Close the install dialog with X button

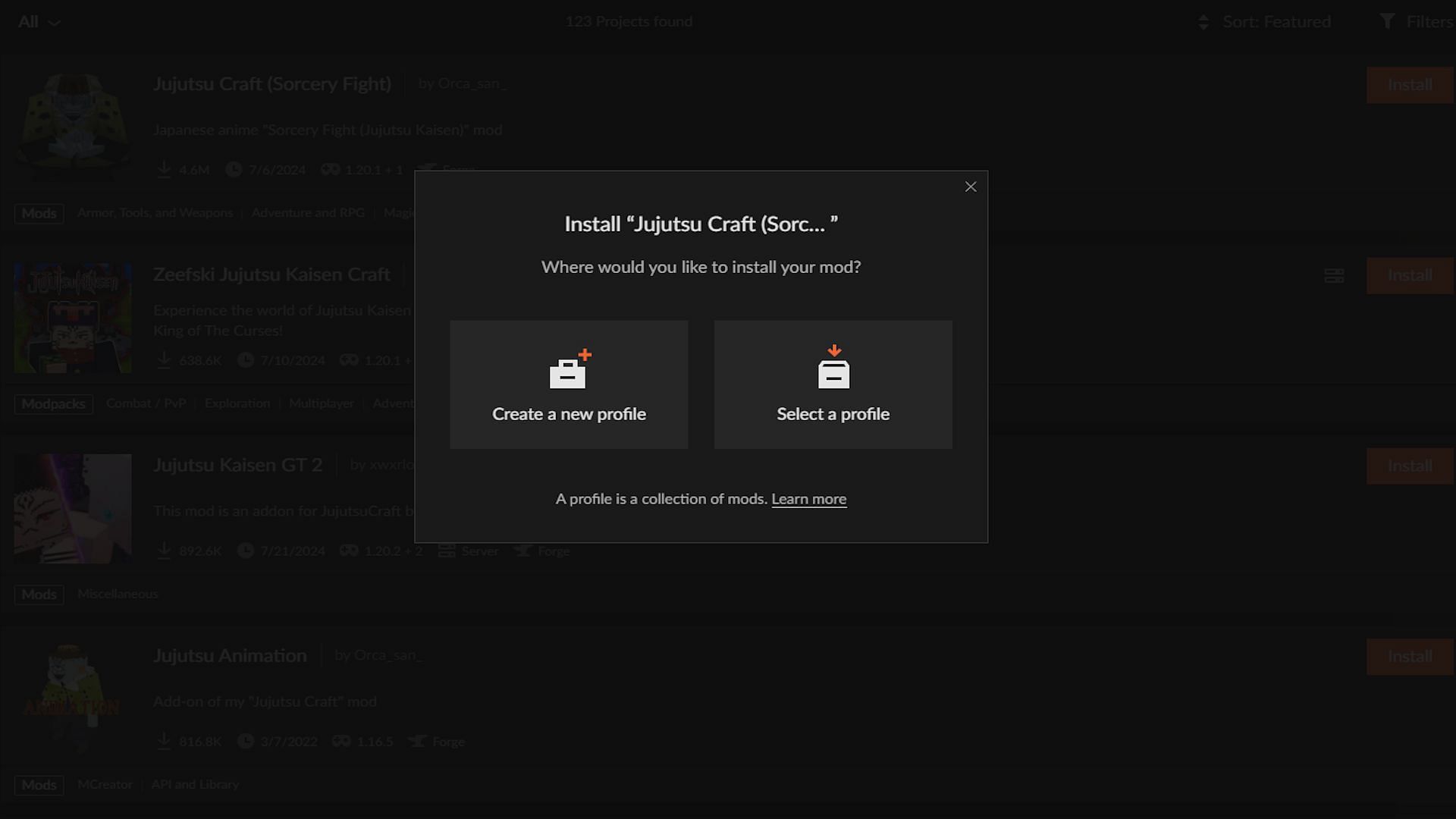pyautogui.click(x=969, y=187)
